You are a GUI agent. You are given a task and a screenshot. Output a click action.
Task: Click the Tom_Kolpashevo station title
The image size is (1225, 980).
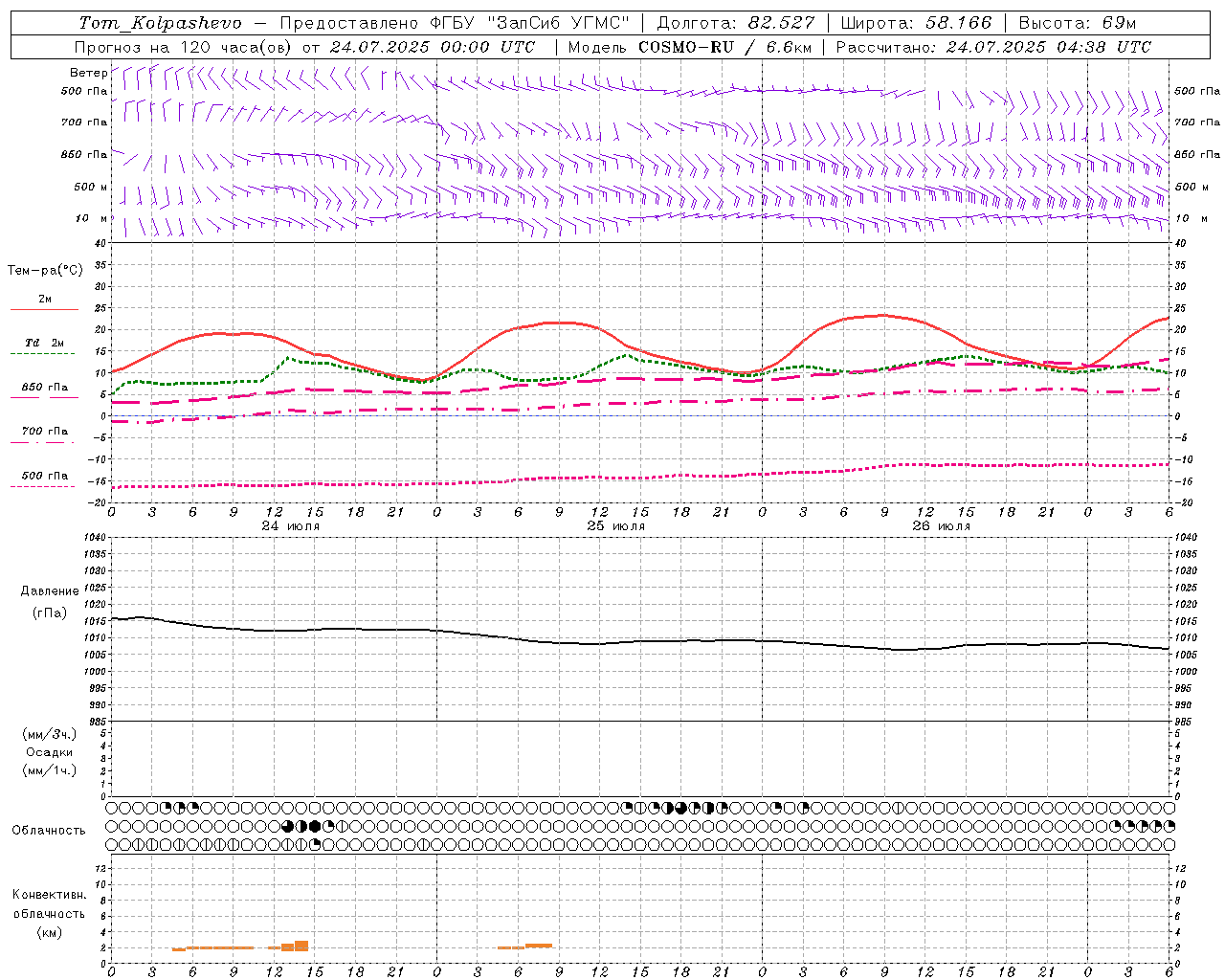(x=160, y=23)
